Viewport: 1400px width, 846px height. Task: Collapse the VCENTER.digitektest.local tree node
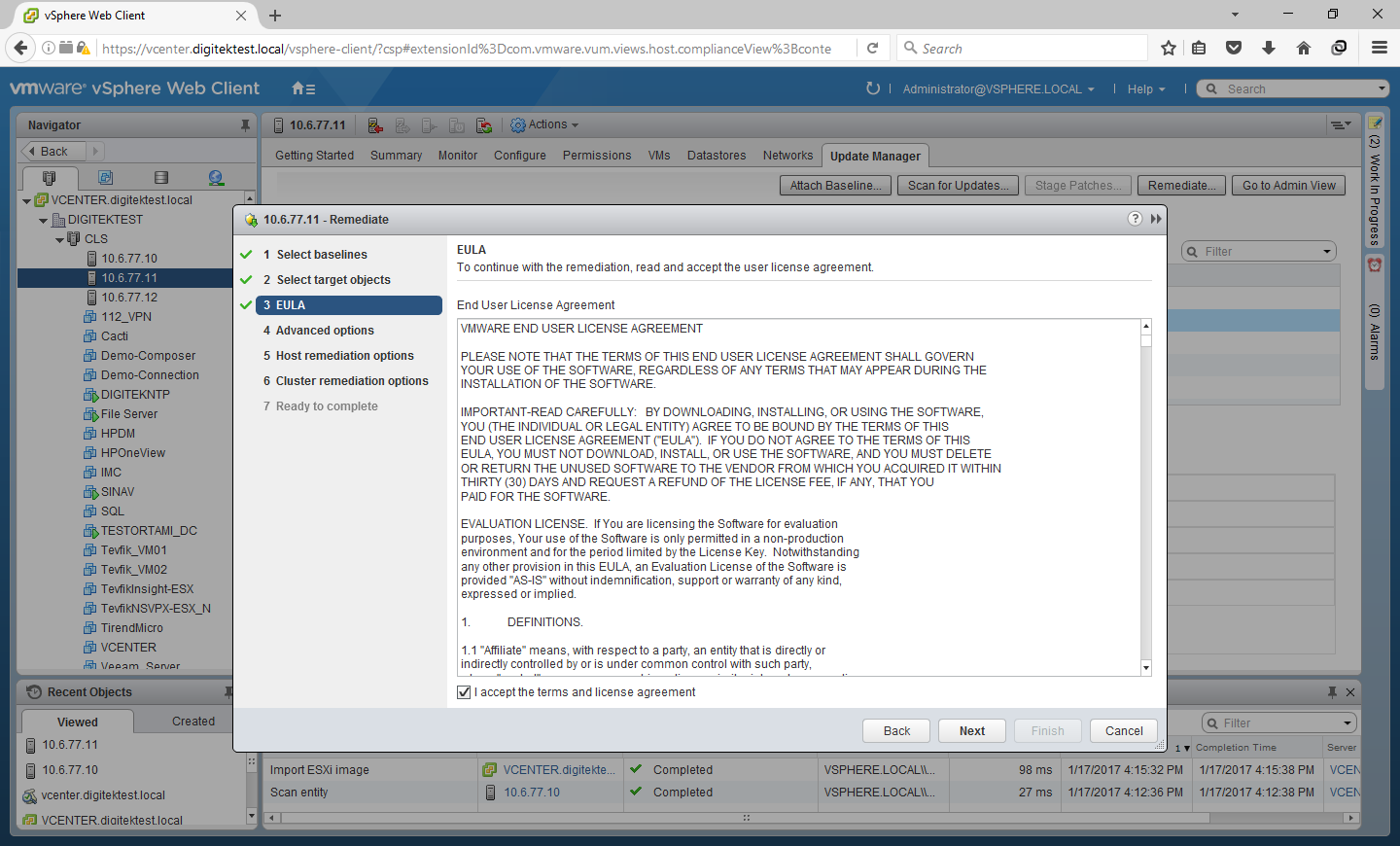[x=26, y=200]
